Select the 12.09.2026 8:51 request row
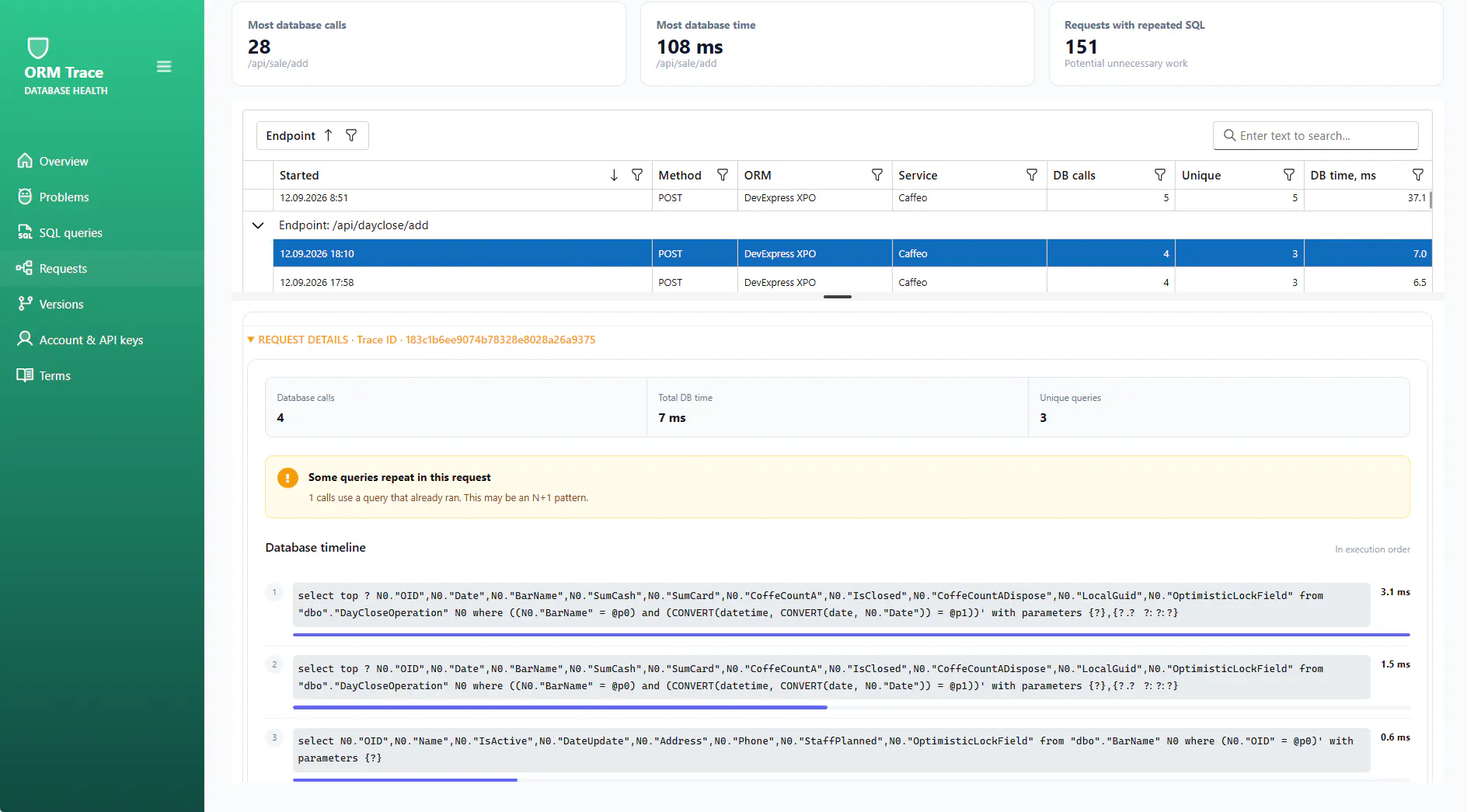This screenshot has width=1467, height=812. pyautogui.click(x=852, y=198)
